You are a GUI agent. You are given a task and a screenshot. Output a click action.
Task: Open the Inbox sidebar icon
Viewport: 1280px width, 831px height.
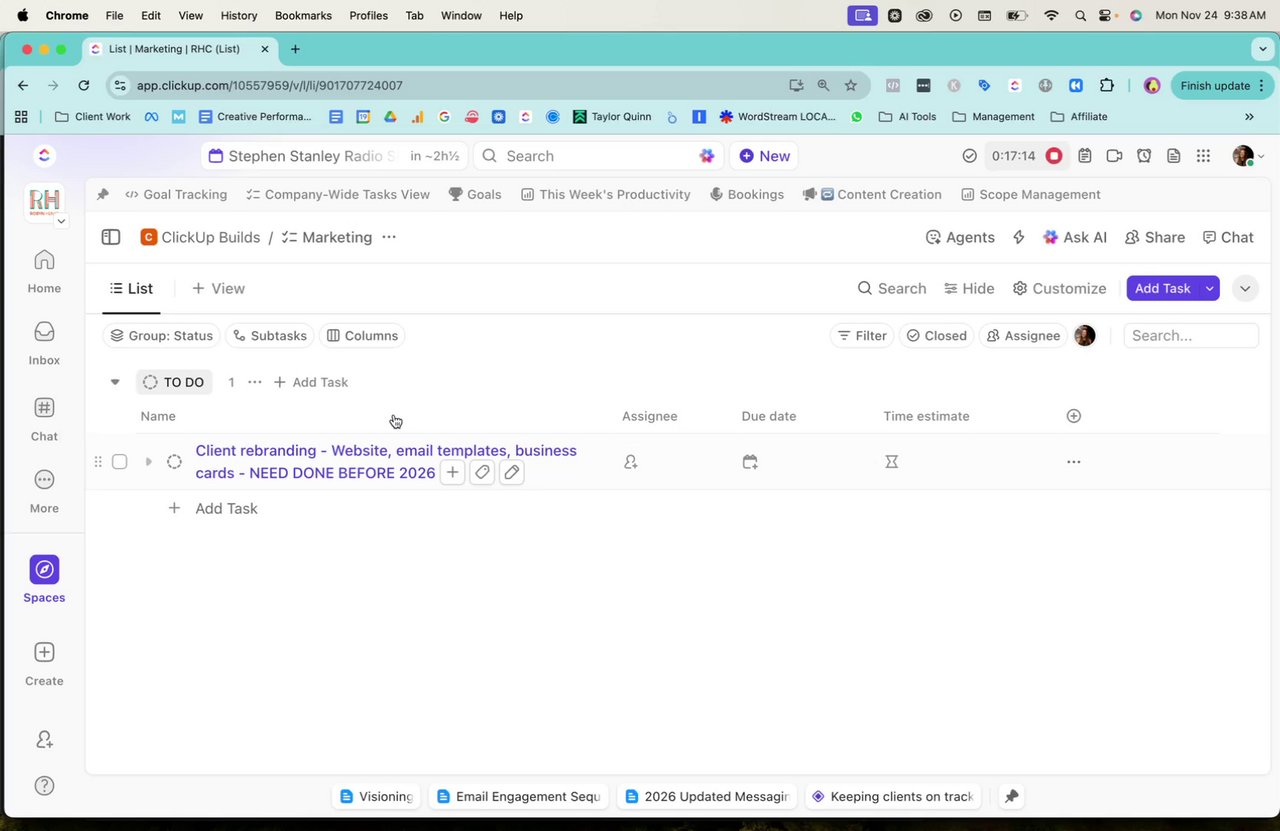pyautogui.click(x=44, y=343)
